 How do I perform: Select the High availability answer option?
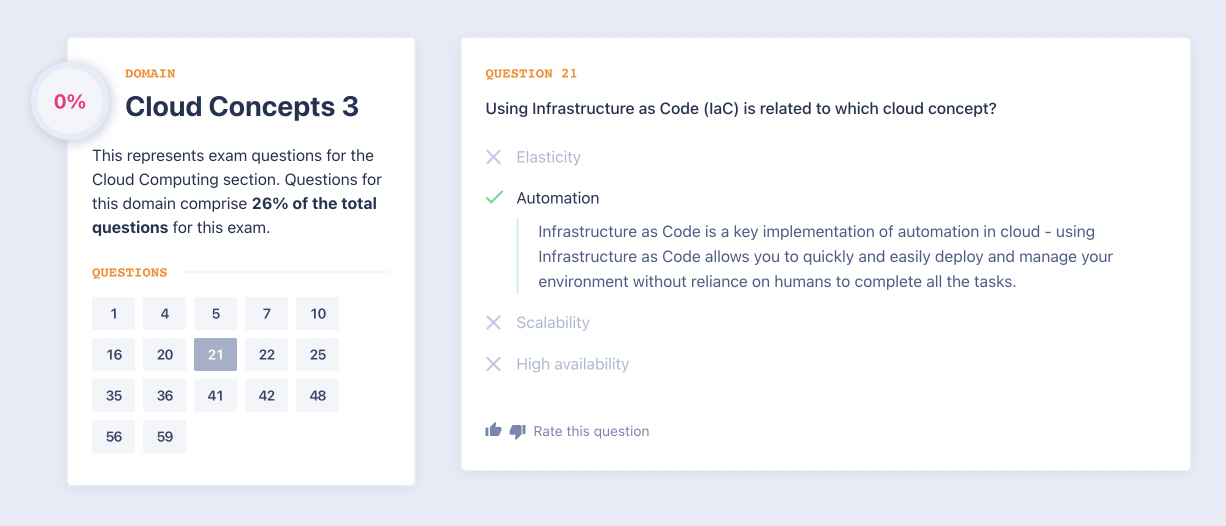pyautogui.click(x=572, y=364)
